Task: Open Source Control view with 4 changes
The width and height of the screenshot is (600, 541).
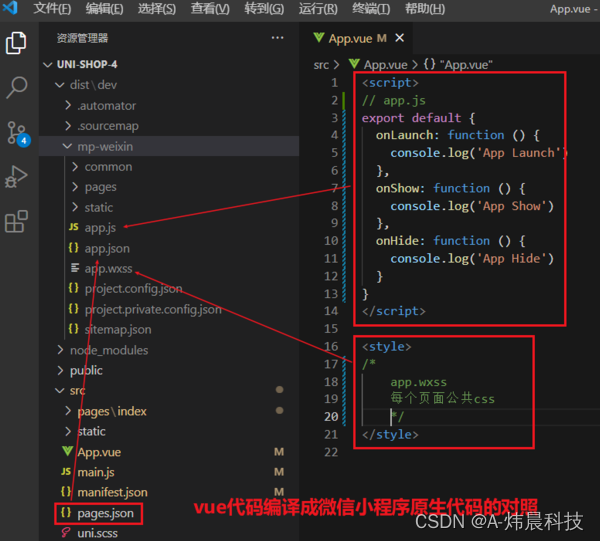Action: pyautogui.click(x=17, y=133)
